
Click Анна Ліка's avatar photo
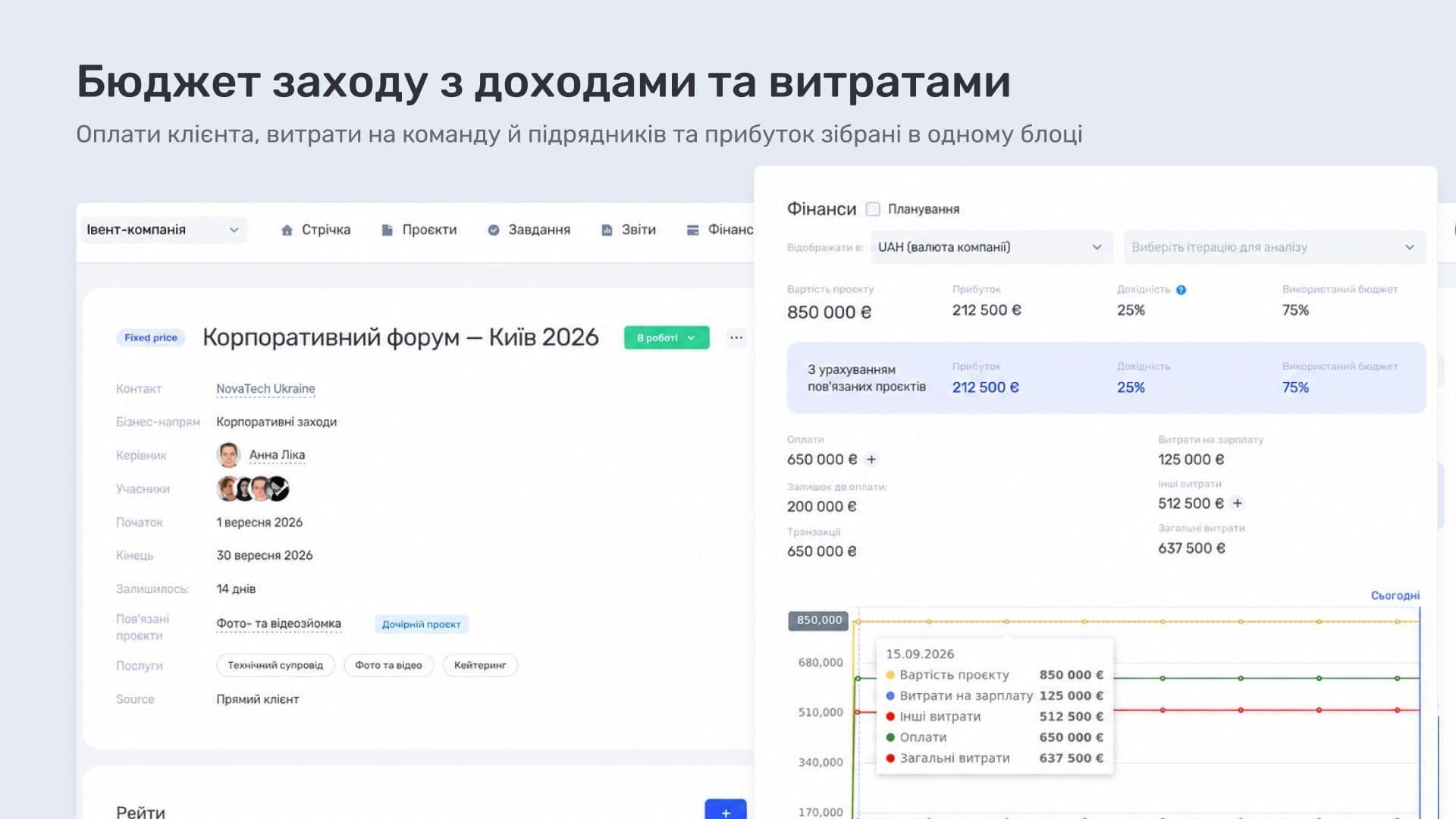[x=228, y=455]
